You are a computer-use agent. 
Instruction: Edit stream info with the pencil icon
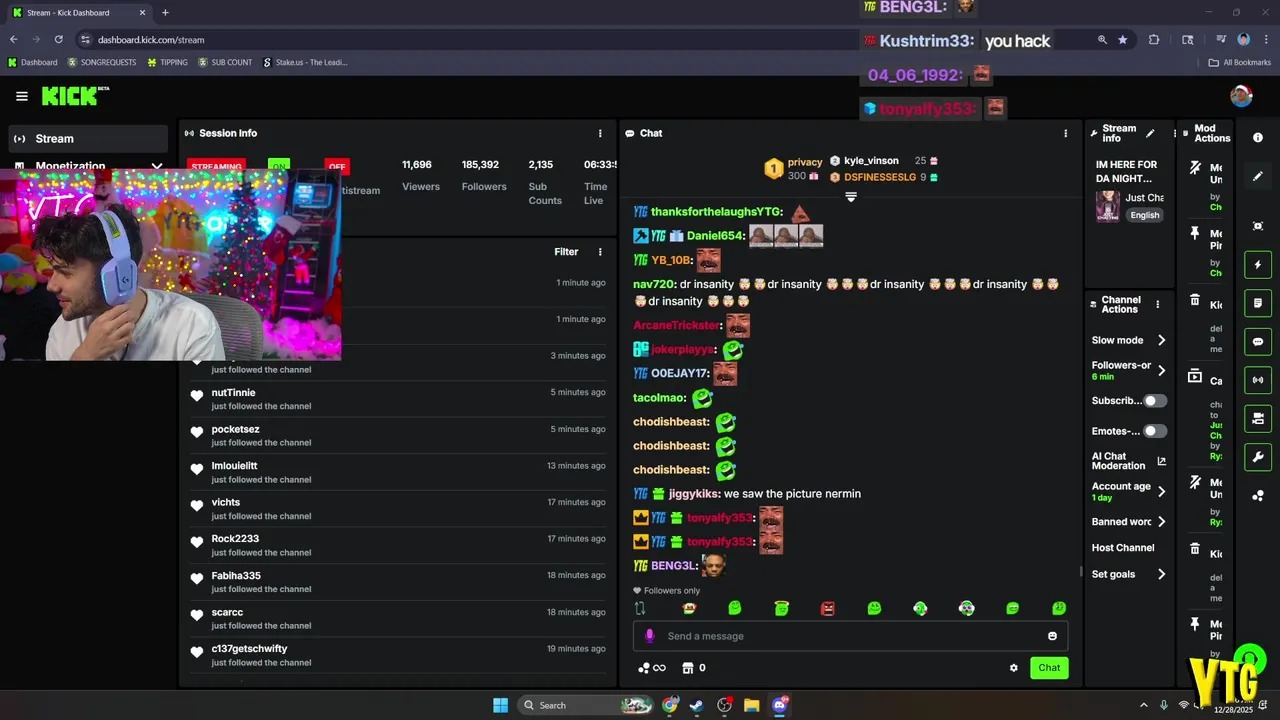coord(1150,133)
